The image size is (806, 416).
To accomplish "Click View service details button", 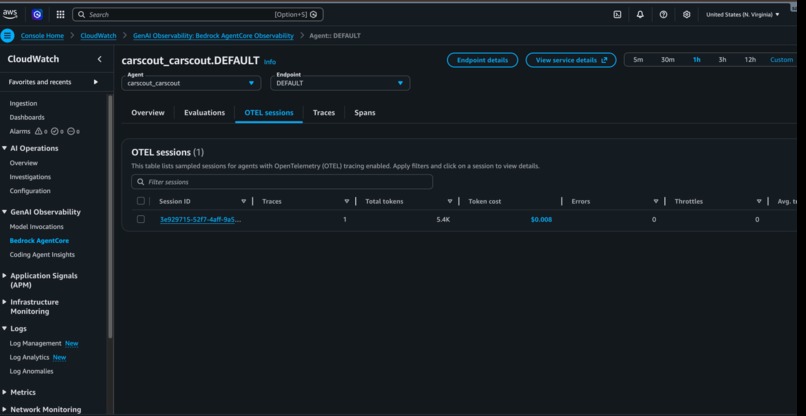I will tap(571, 60).
